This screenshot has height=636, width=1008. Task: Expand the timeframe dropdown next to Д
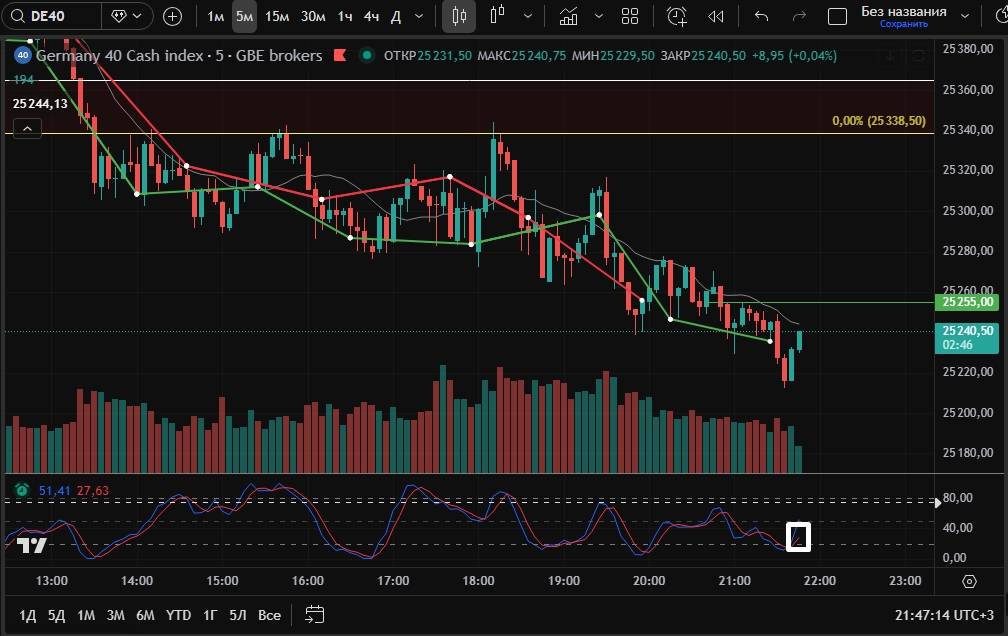click(421, 16)
